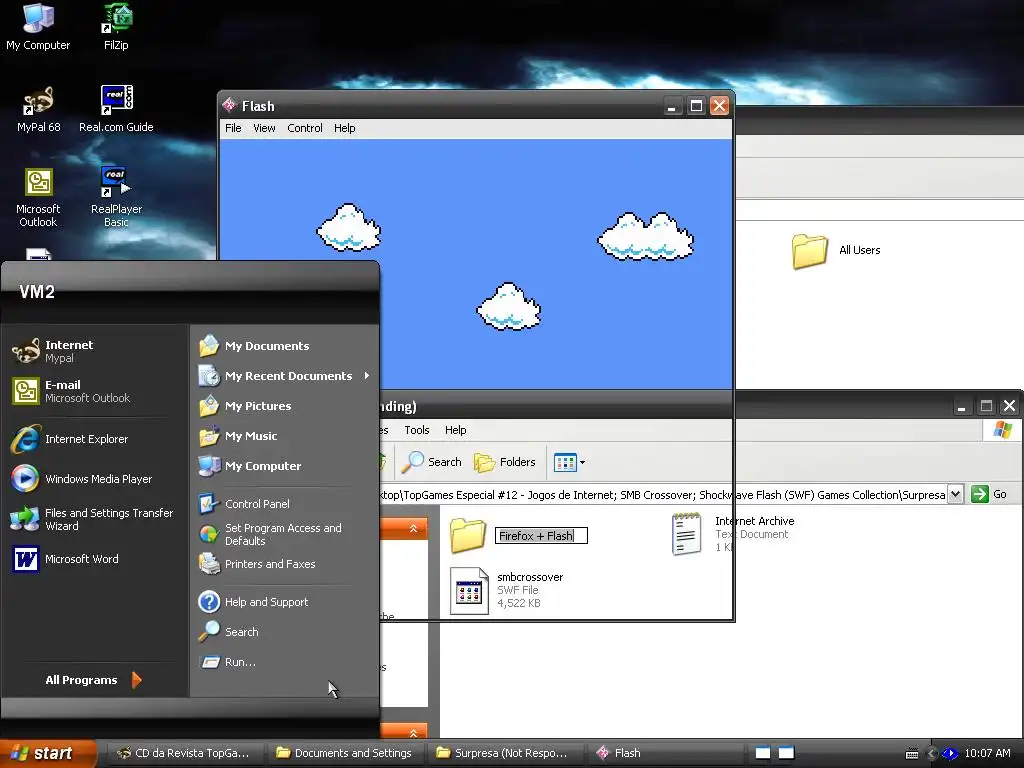Screen dimensions: 1024x768
Task: Open the FilZip desktop shortcut
Action: pyautogui.click(x=116, y=26)
